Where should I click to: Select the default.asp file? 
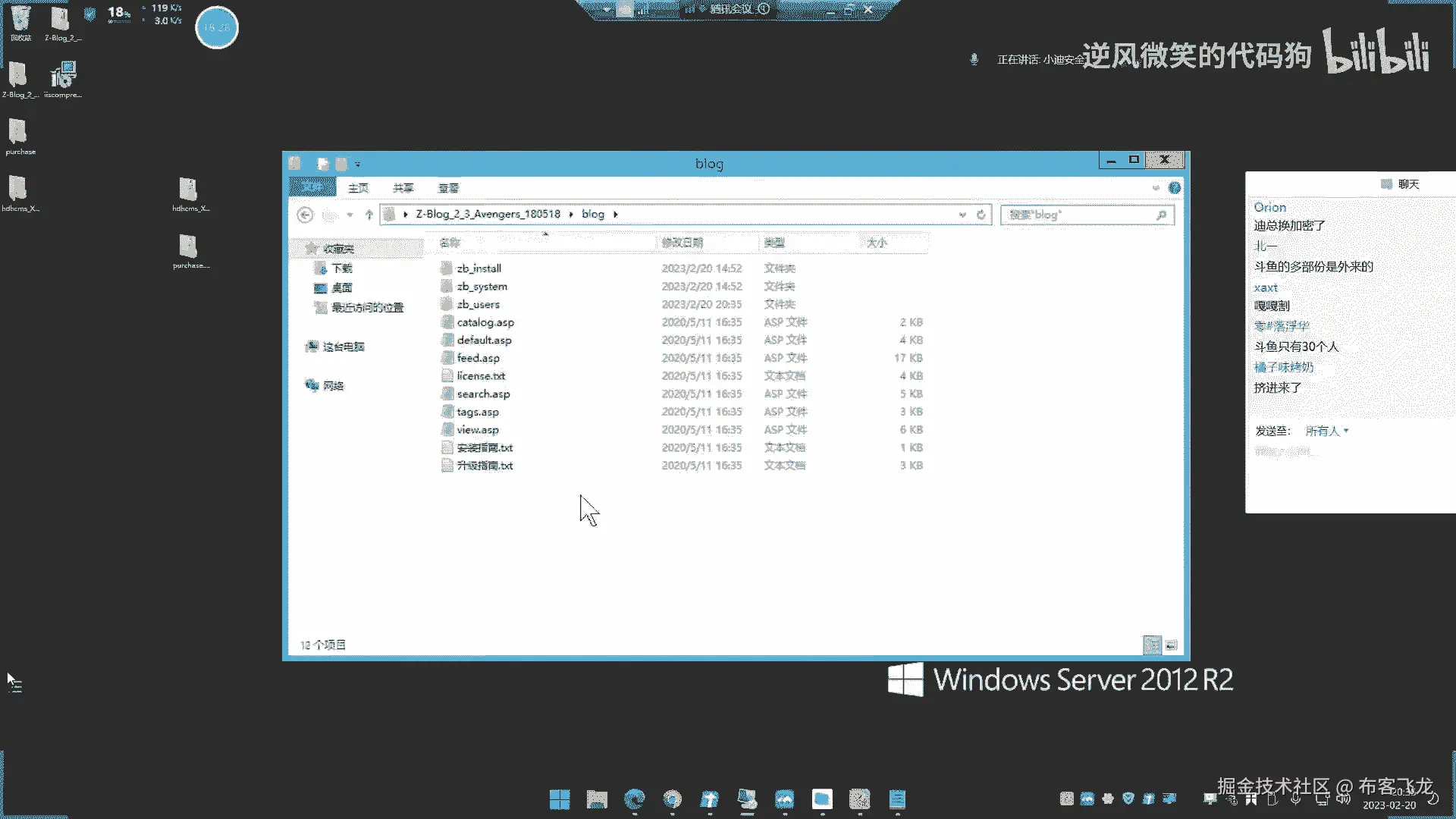pos(484,340)
